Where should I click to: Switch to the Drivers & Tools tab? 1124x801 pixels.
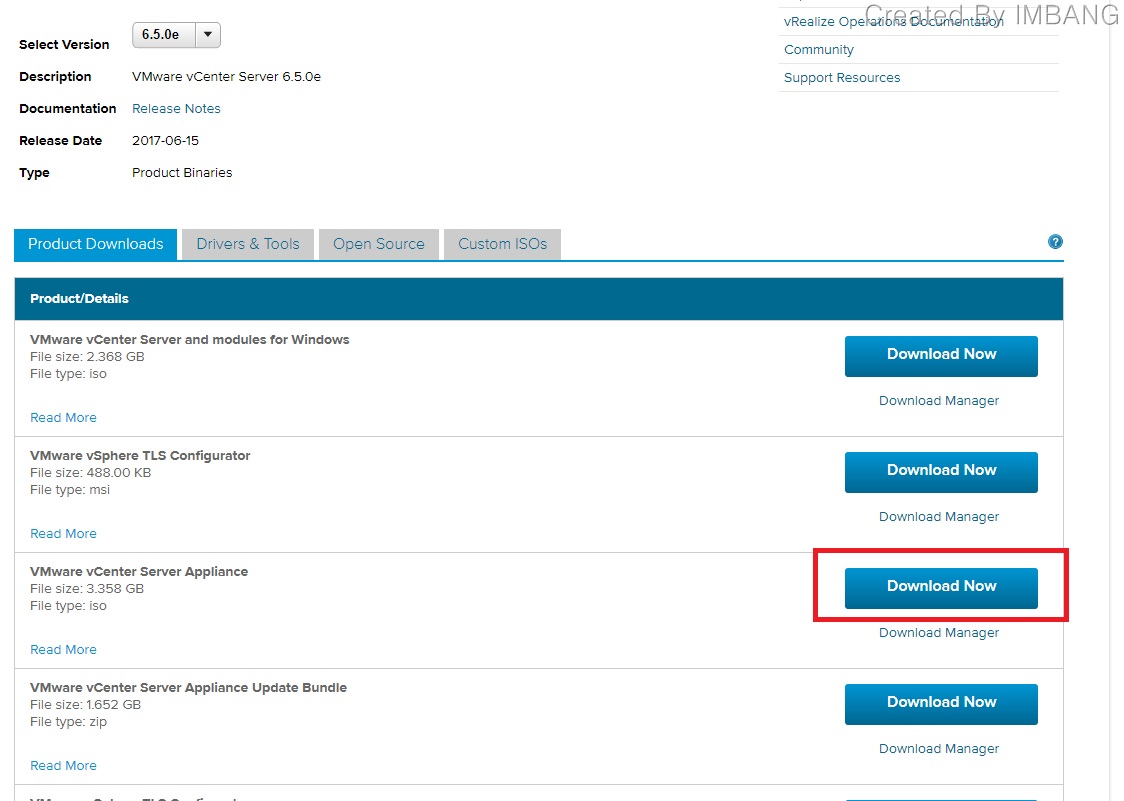[x=247, y=243]
